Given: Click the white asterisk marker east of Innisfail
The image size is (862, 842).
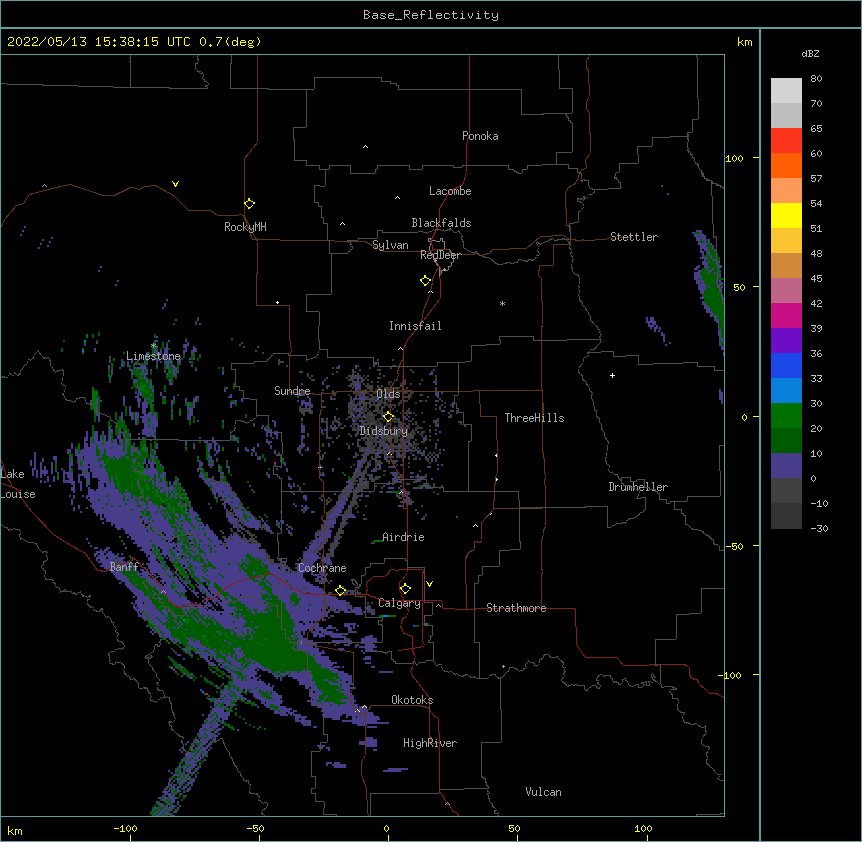Looking at the screenshot, I should [502, 303].
